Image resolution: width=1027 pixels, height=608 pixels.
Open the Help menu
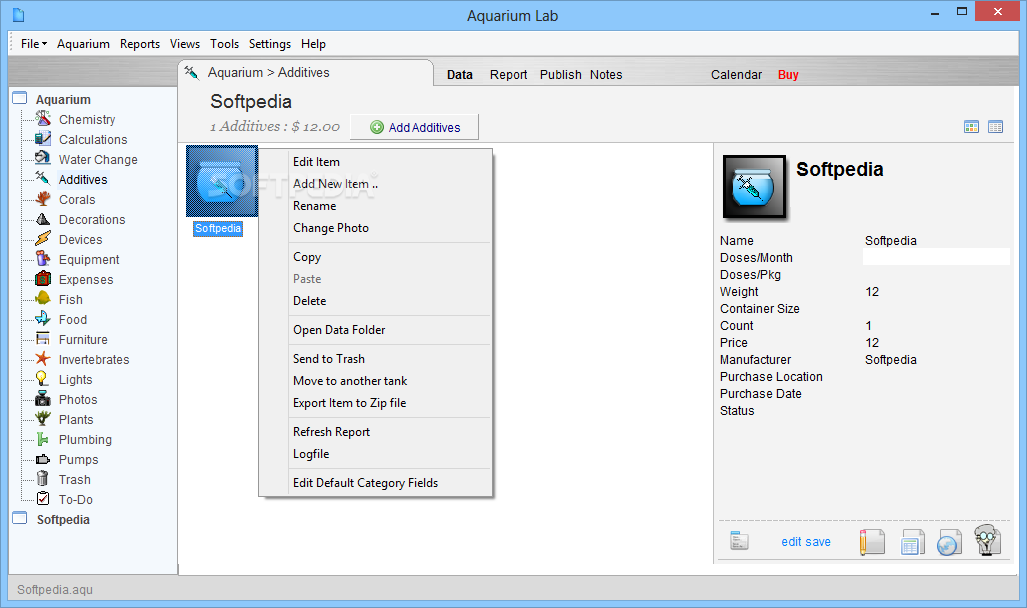point(313,44)
